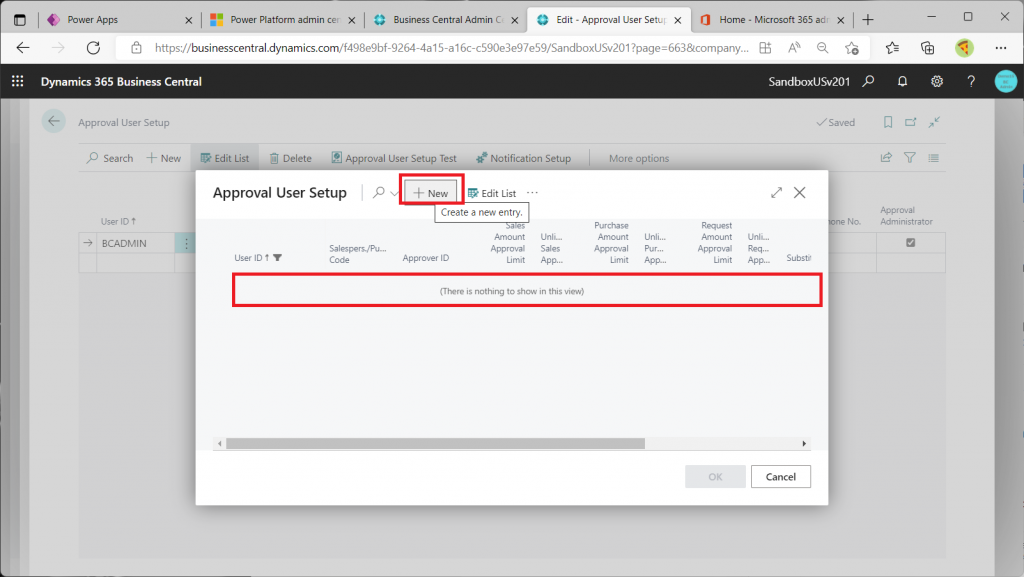Switch to the Home - Microsoft 365 admin tab

(771, 20)
